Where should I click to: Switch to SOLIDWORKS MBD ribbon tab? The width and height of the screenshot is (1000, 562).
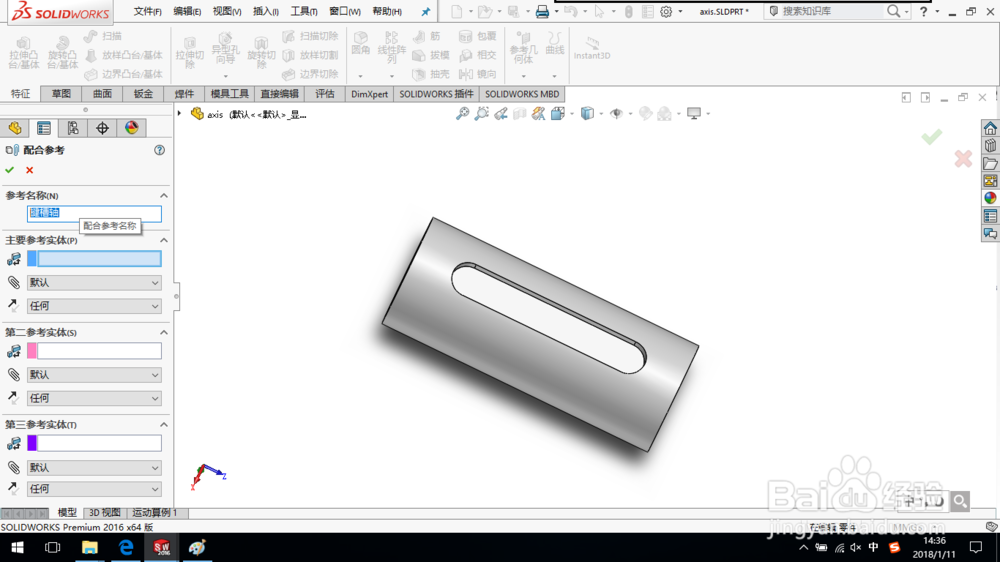tap(522, 94)
